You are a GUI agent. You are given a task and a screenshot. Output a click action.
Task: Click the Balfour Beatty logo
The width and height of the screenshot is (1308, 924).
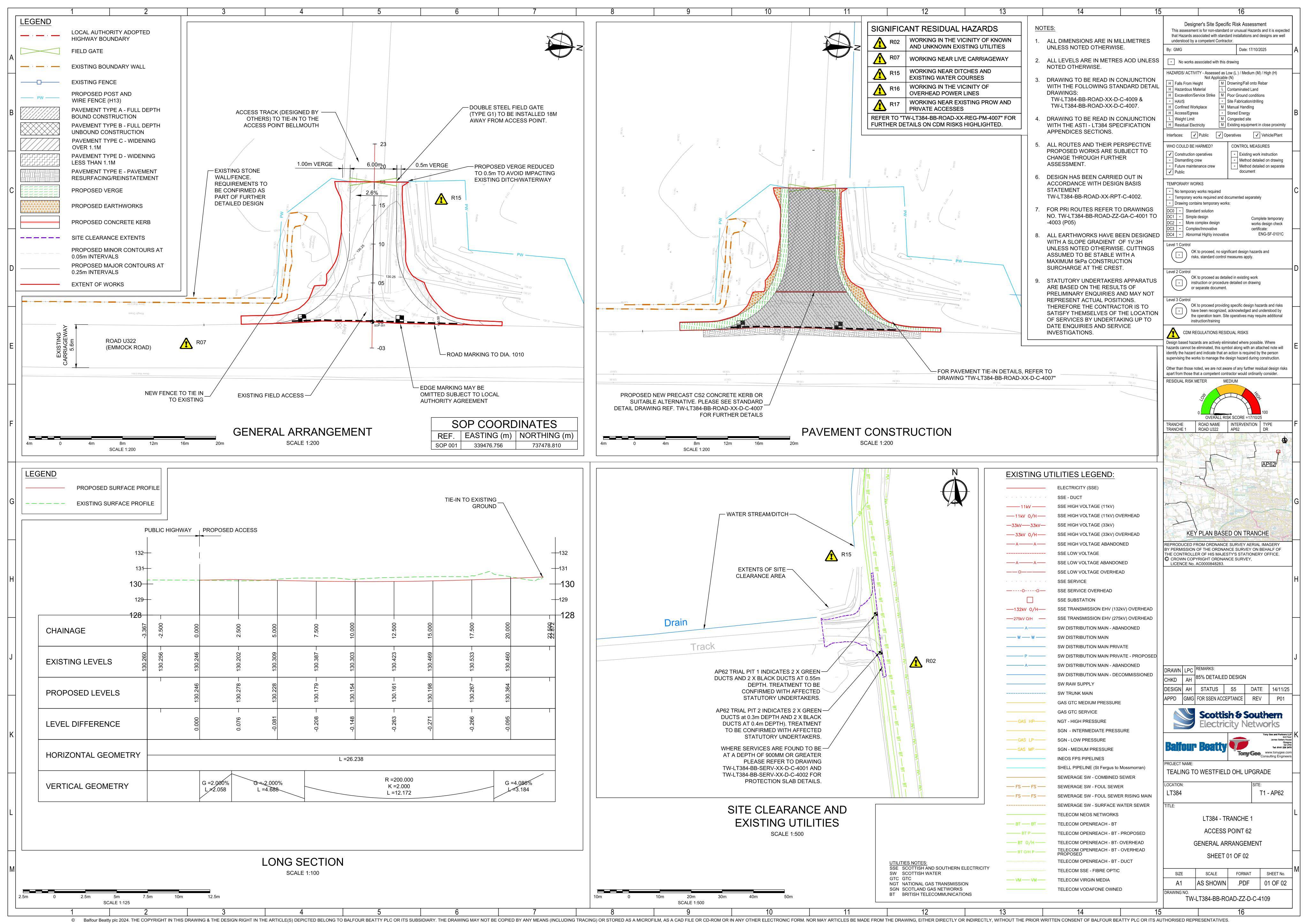coord(1196,747)
